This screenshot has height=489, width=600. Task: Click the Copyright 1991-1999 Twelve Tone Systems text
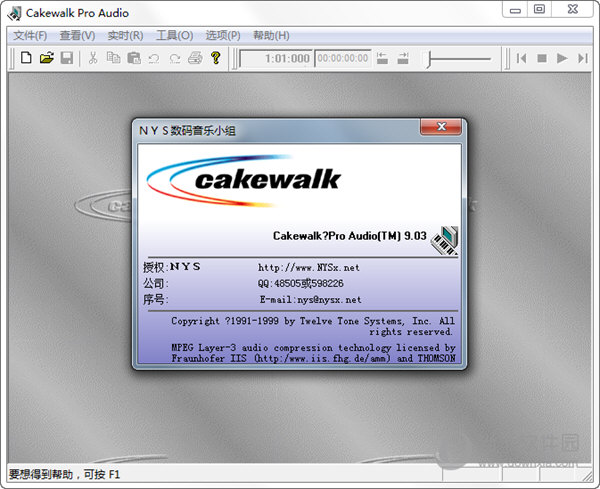pos(313,326)
